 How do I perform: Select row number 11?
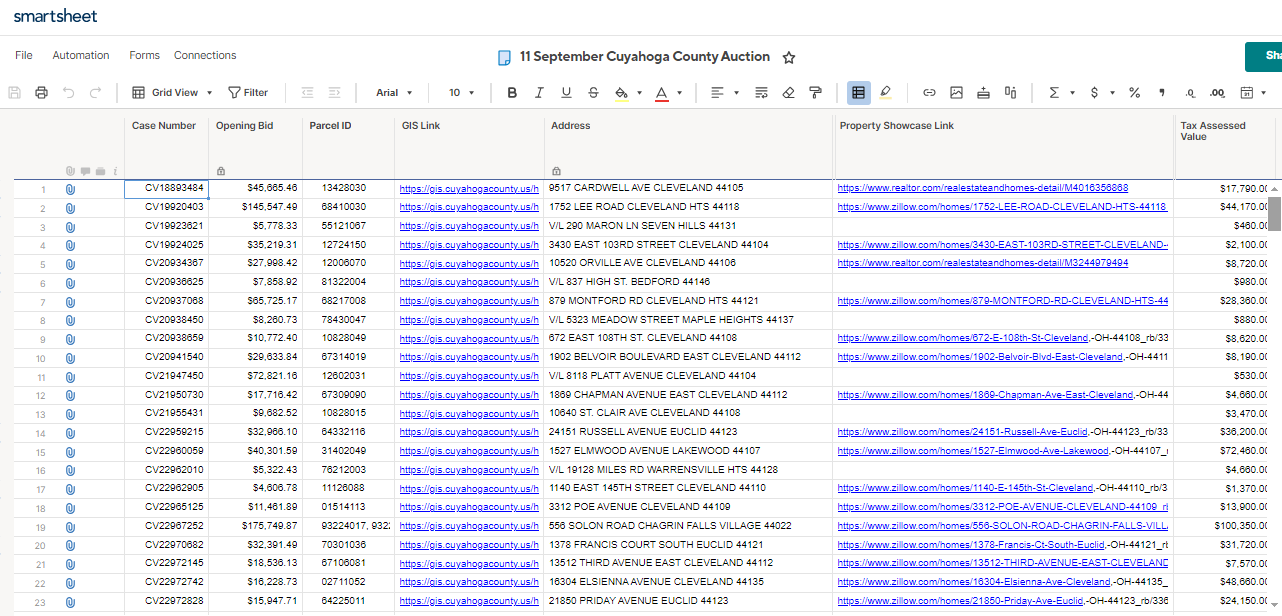coord(41,377)
